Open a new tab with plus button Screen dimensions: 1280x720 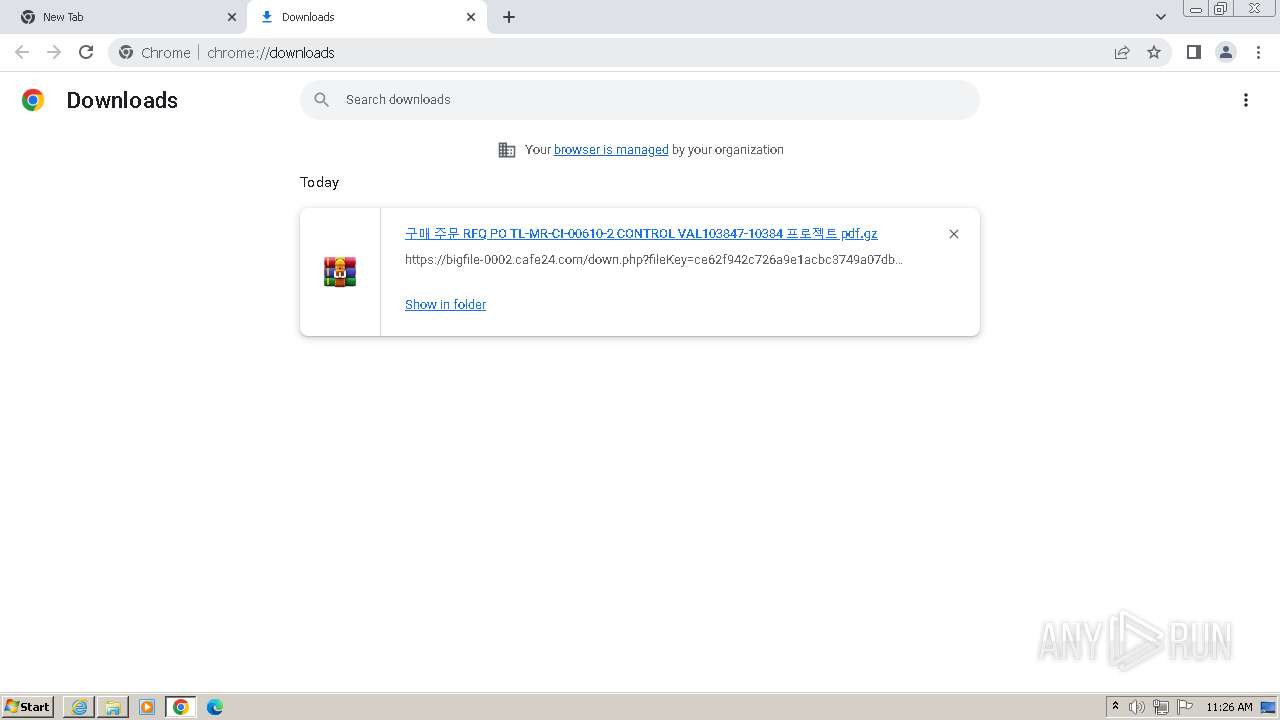point(509,17)
